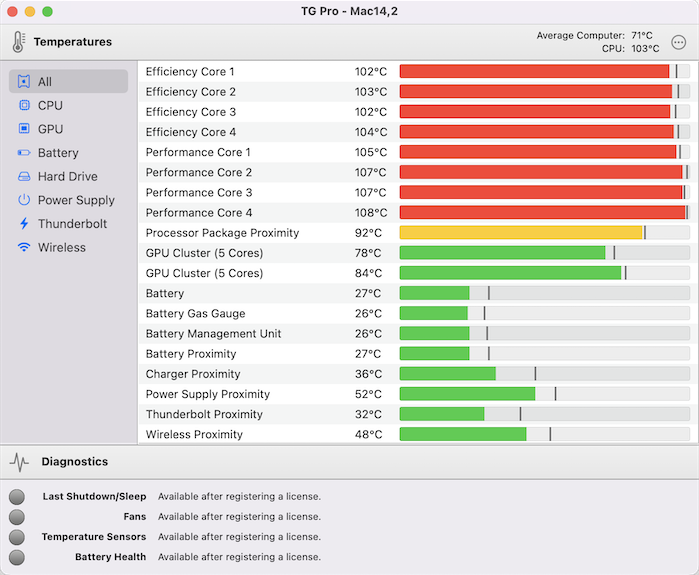Click the Temperature Sensors status indicator

(17, 537)
